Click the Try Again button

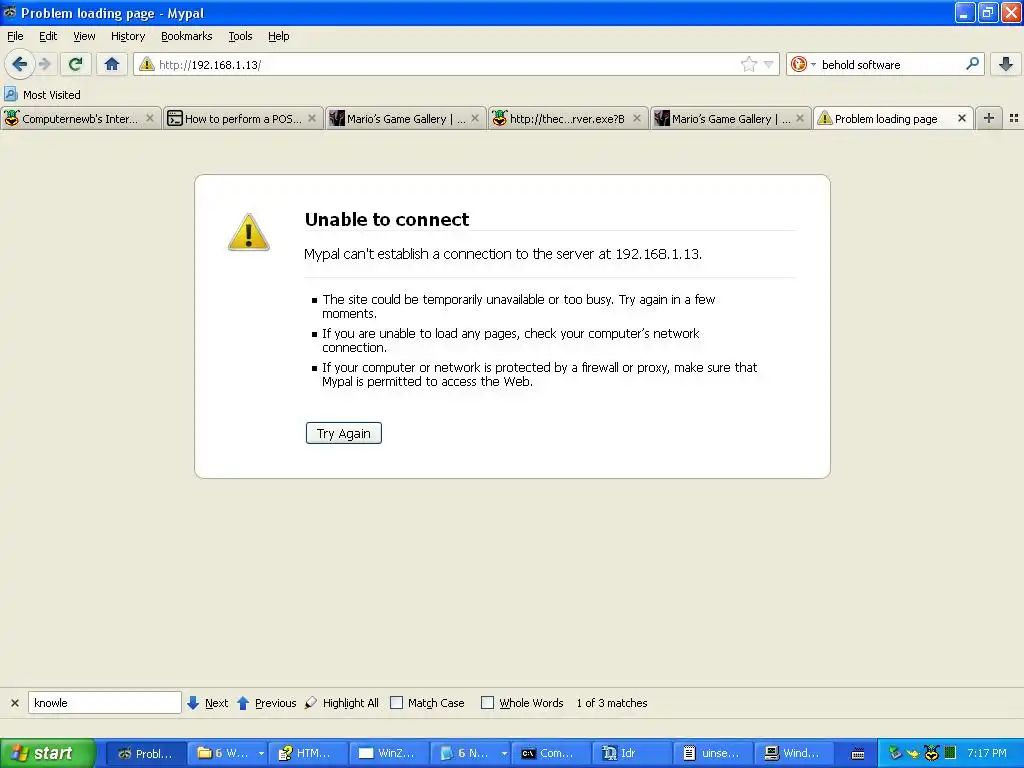(344, 433)
